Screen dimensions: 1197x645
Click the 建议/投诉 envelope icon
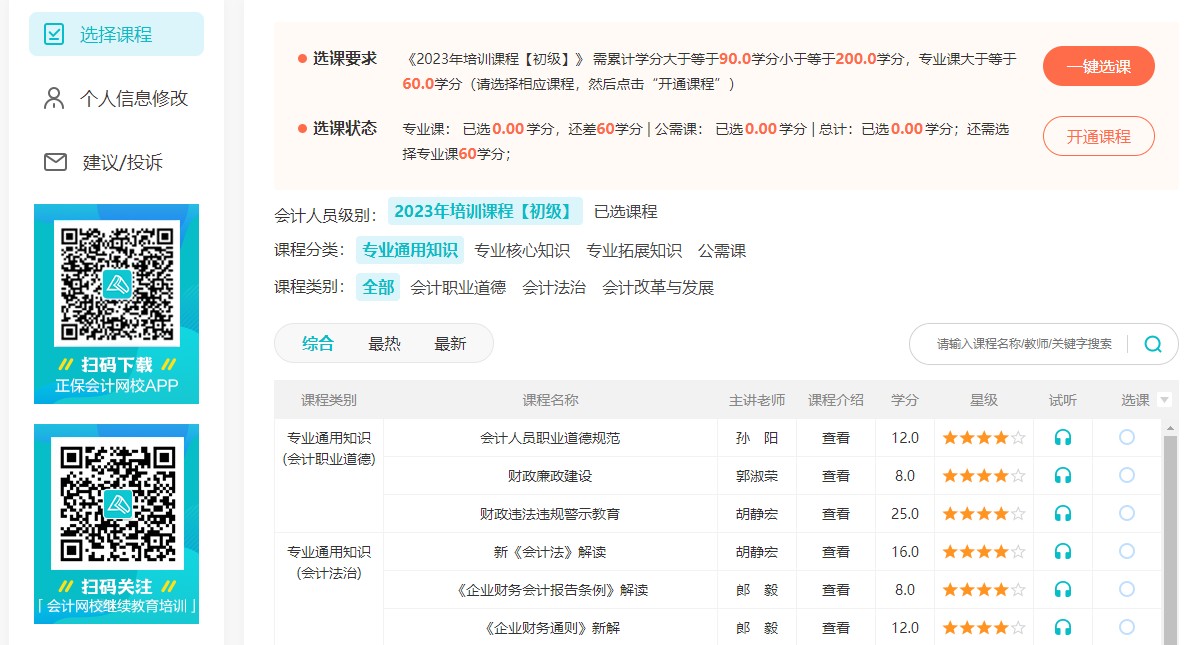55,162
